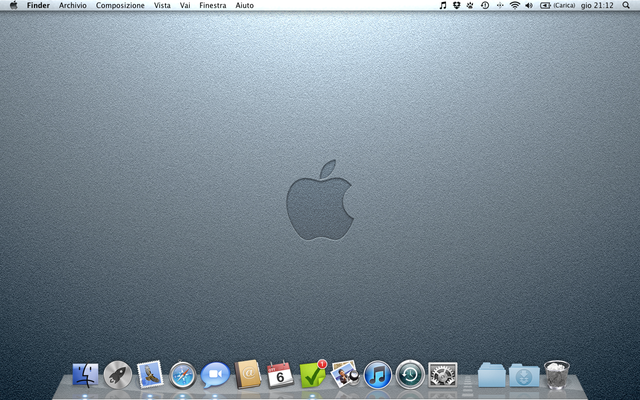
Task: Open Finder from the Dock
Action: pyautogui.click(x=85, y=375)
